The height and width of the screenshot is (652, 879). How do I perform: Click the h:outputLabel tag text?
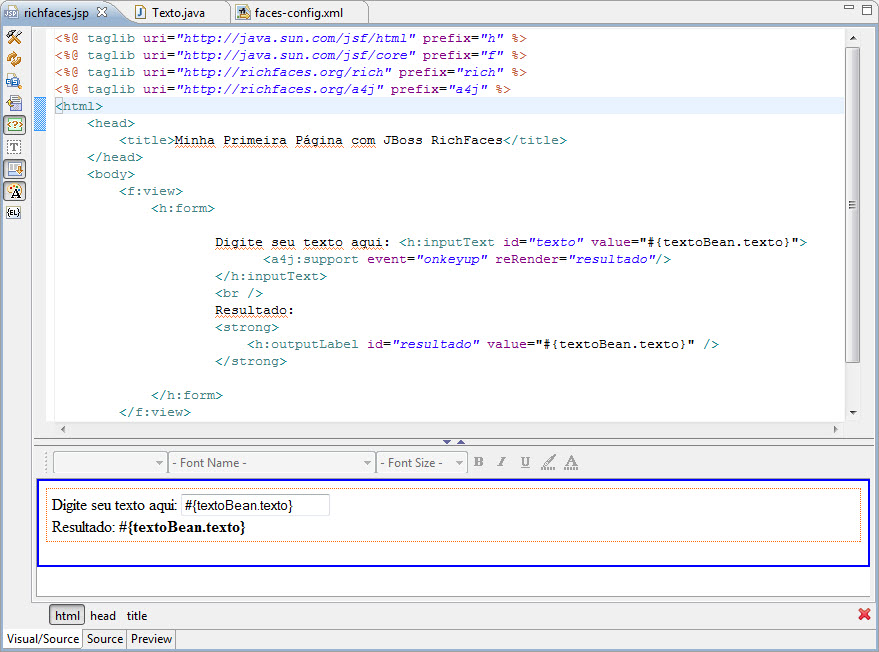coord(483,344)
